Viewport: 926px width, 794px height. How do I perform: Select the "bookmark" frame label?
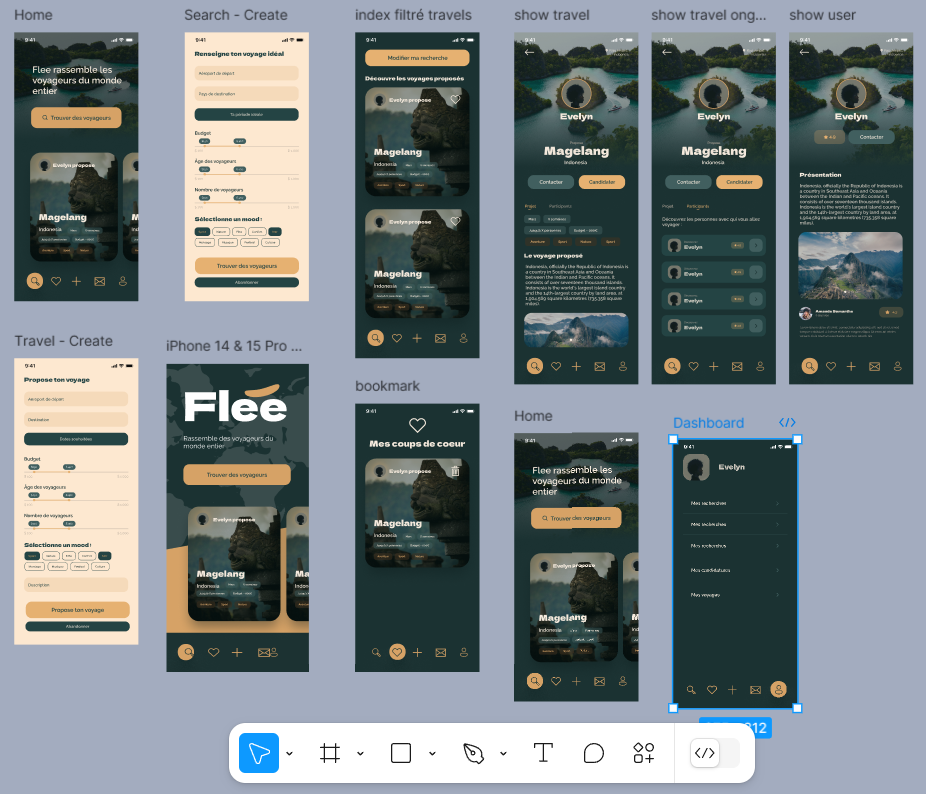[x=387, y=386]
